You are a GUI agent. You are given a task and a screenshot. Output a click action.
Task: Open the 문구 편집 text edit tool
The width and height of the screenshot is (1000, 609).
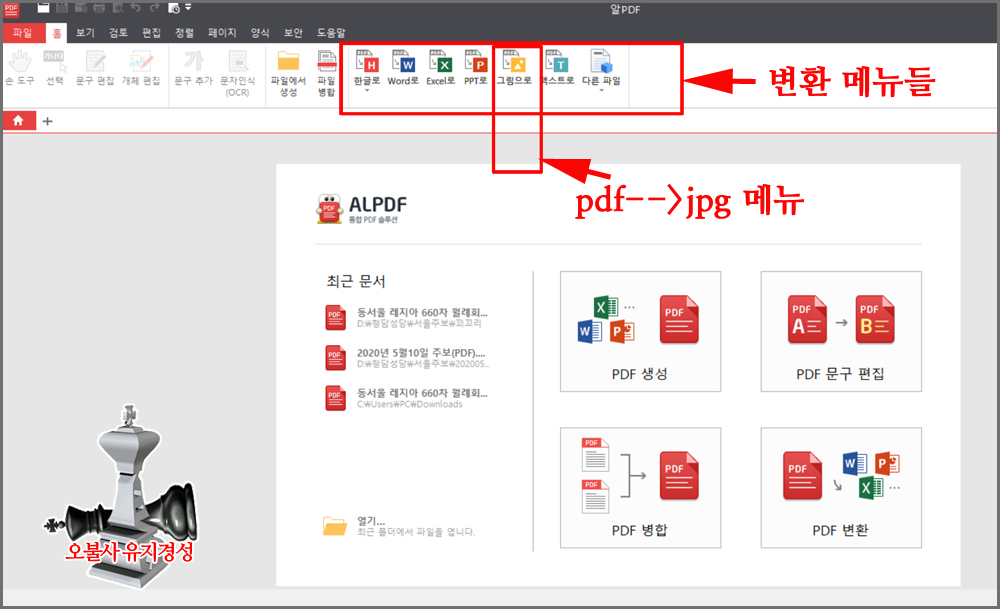click(x=95, y=68)
